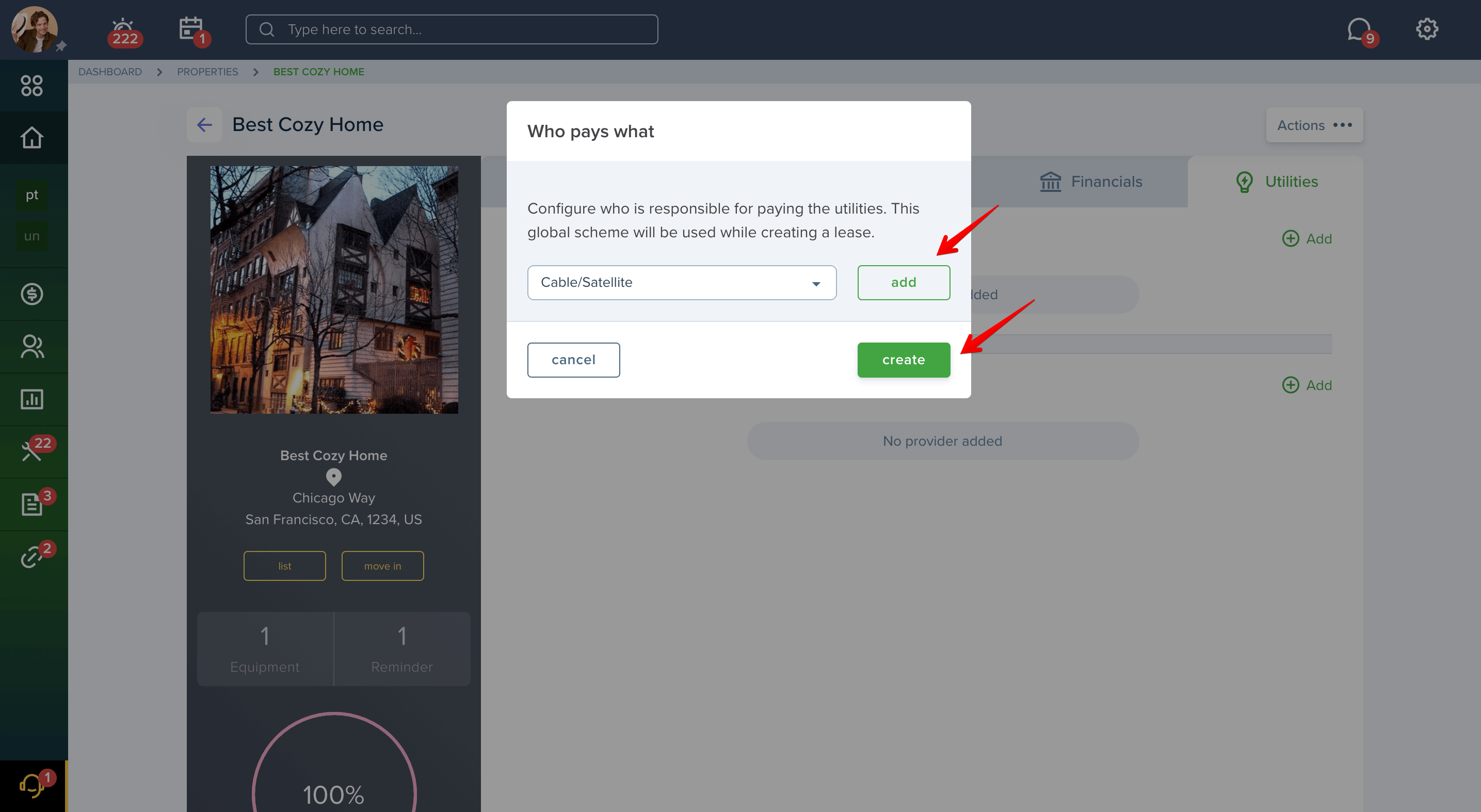The image size is (1481, 812).
Task: Open the Reminder count tile
Action: tap(402, 649)
